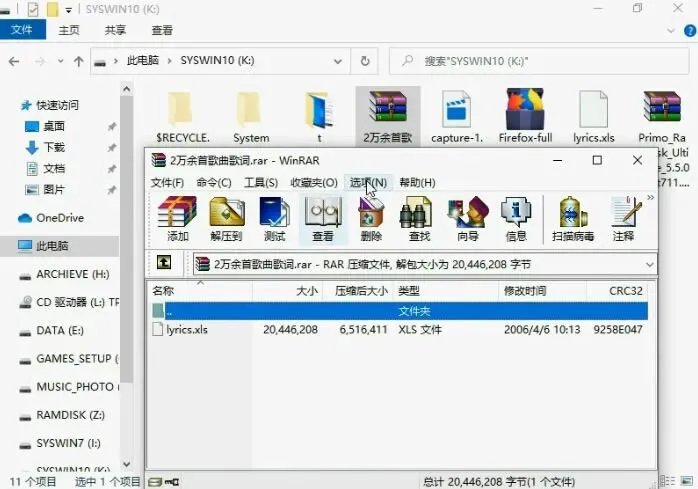Click the Comment (注释) toolbar icon
The height and width of the screenshot is (489, 698).
(x=625, y=220)
